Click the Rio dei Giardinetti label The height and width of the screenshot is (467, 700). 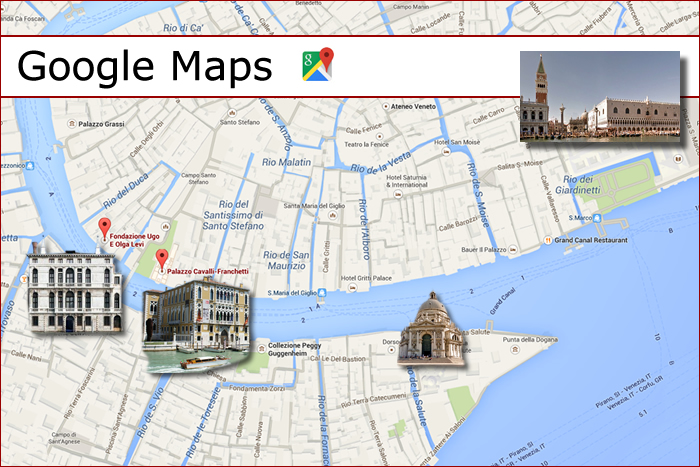pyautogui.click(x=578, y=184)
